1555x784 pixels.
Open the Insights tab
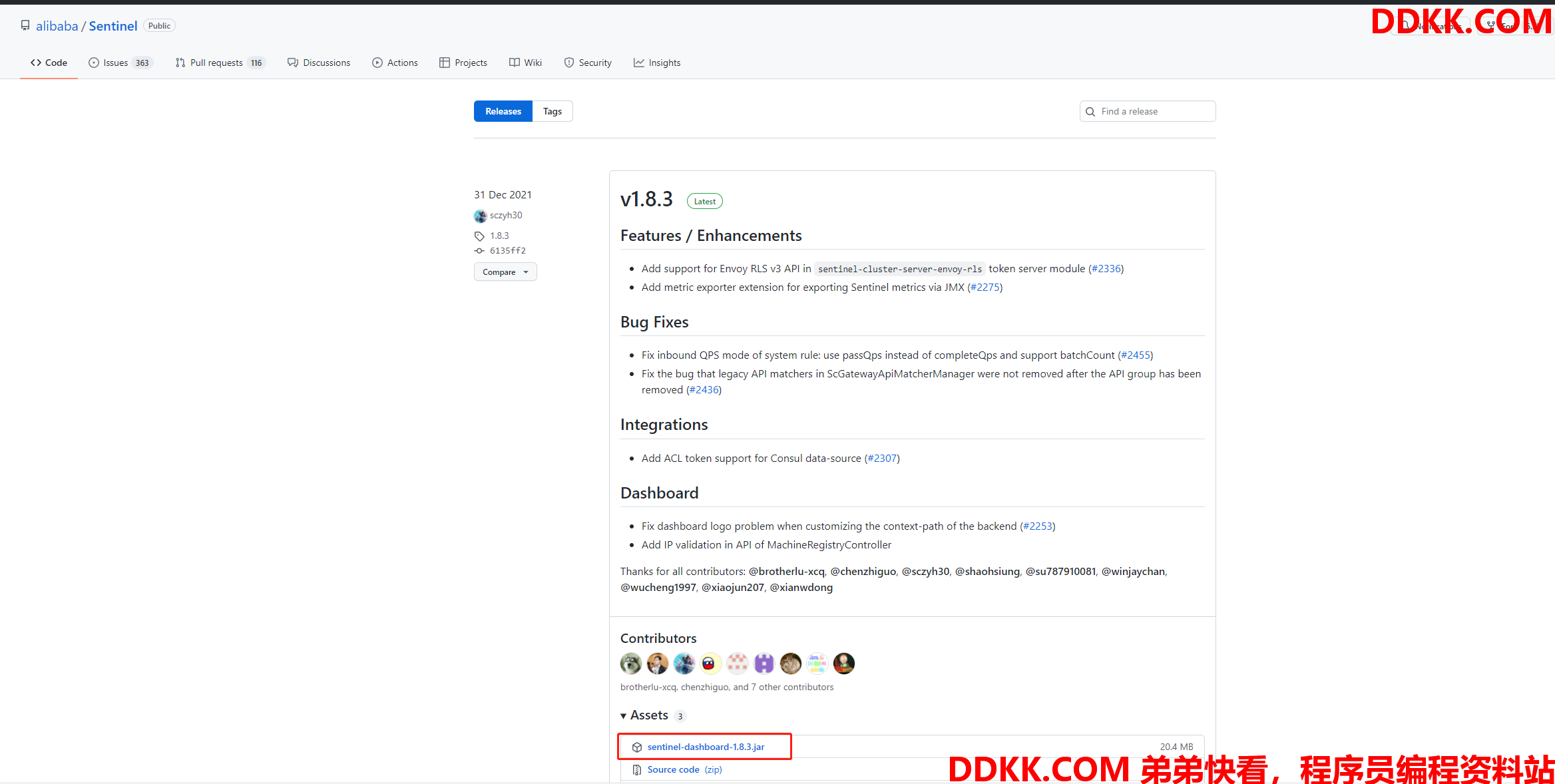click(x=657, y=63)
